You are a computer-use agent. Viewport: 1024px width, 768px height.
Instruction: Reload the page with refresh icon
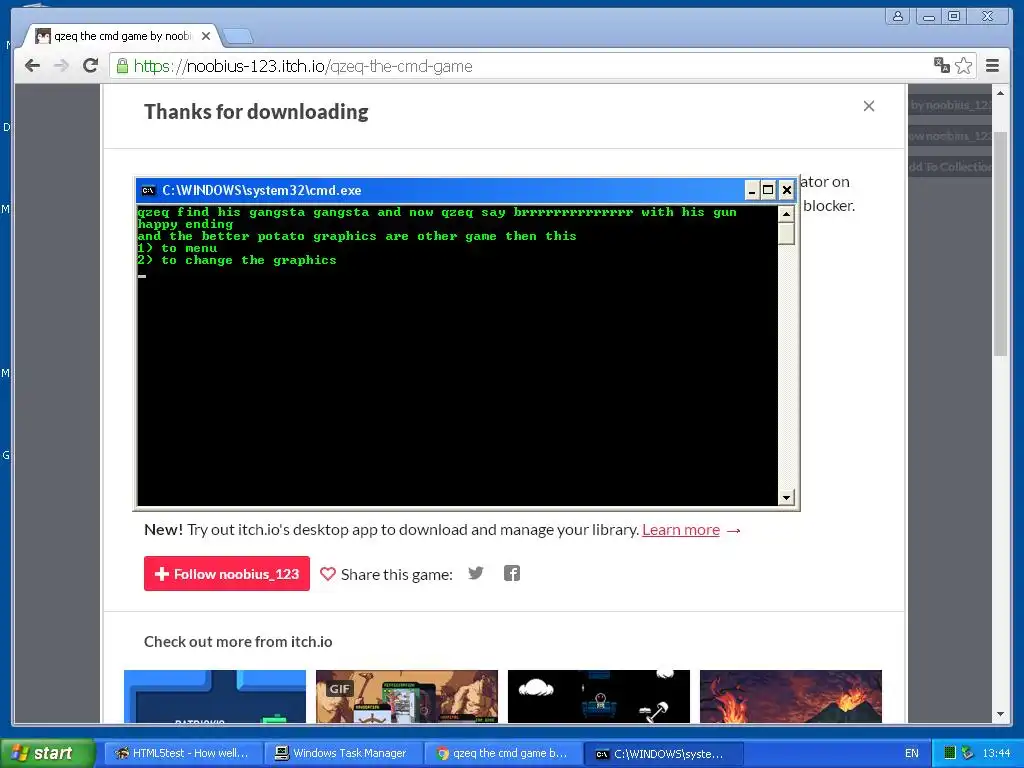pyautogui.click(x=90, y=65)
